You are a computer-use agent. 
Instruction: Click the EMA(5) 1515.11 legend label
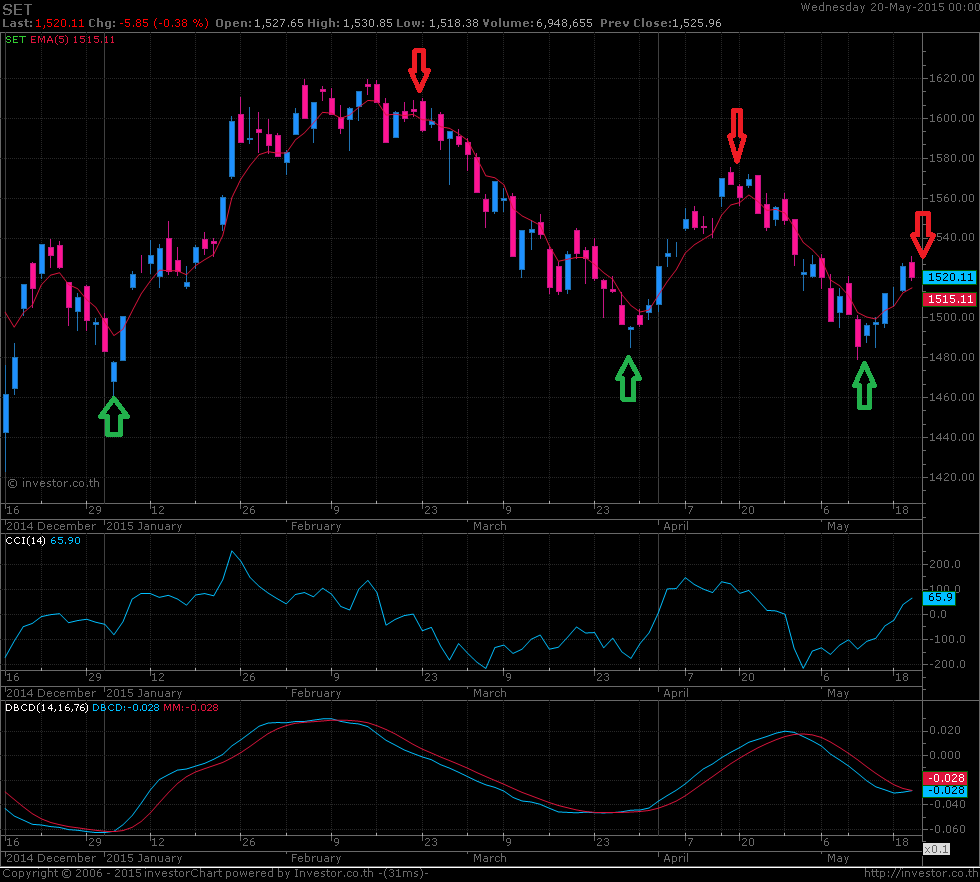pos(72,39)
